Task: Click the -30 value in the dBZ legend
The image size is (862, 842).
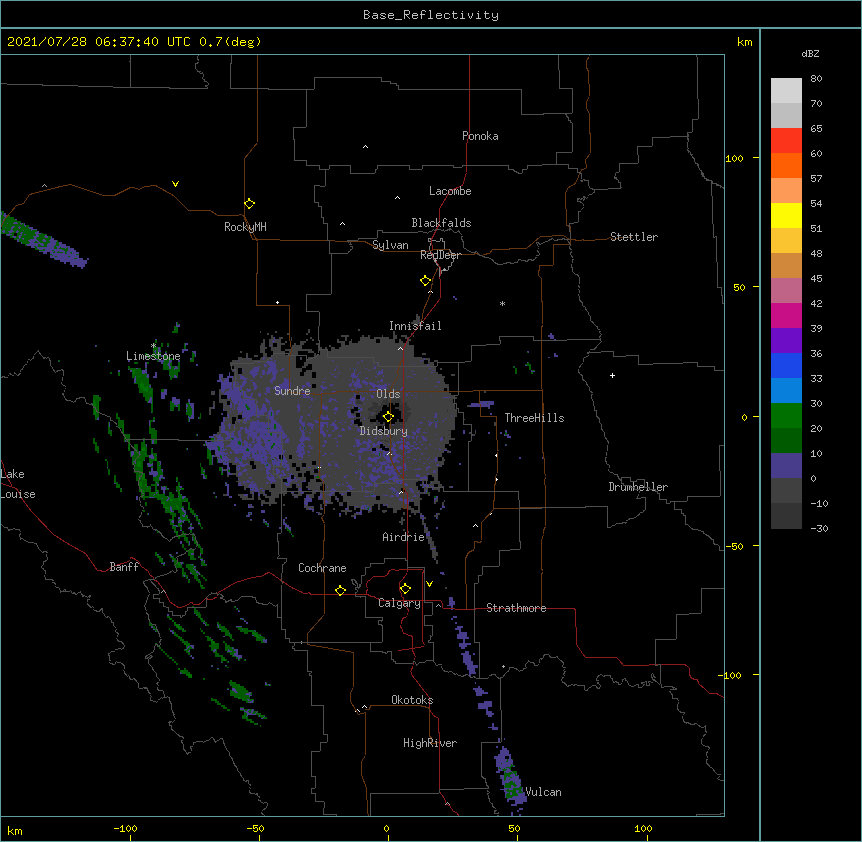Action: click(819, 528)
